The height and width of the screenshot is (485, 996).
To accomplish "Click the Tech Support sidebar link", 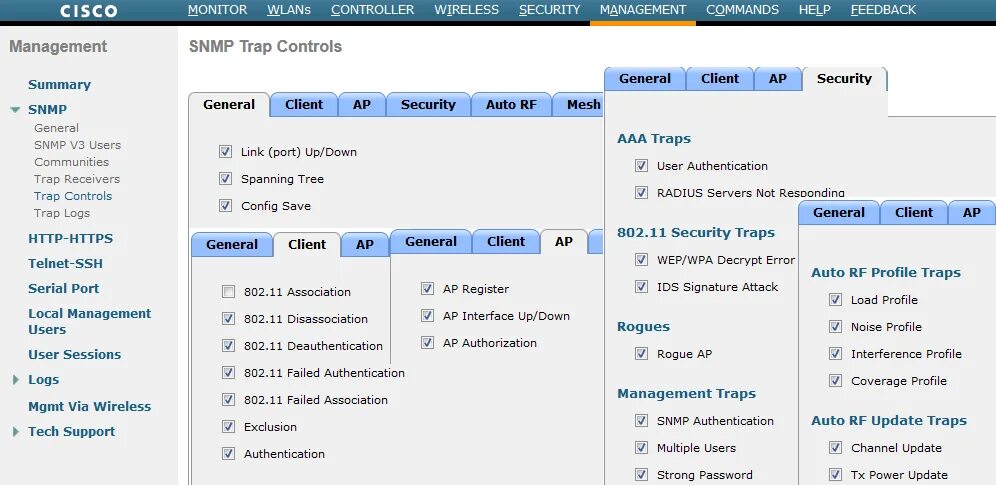I will (x=72, y=431).
